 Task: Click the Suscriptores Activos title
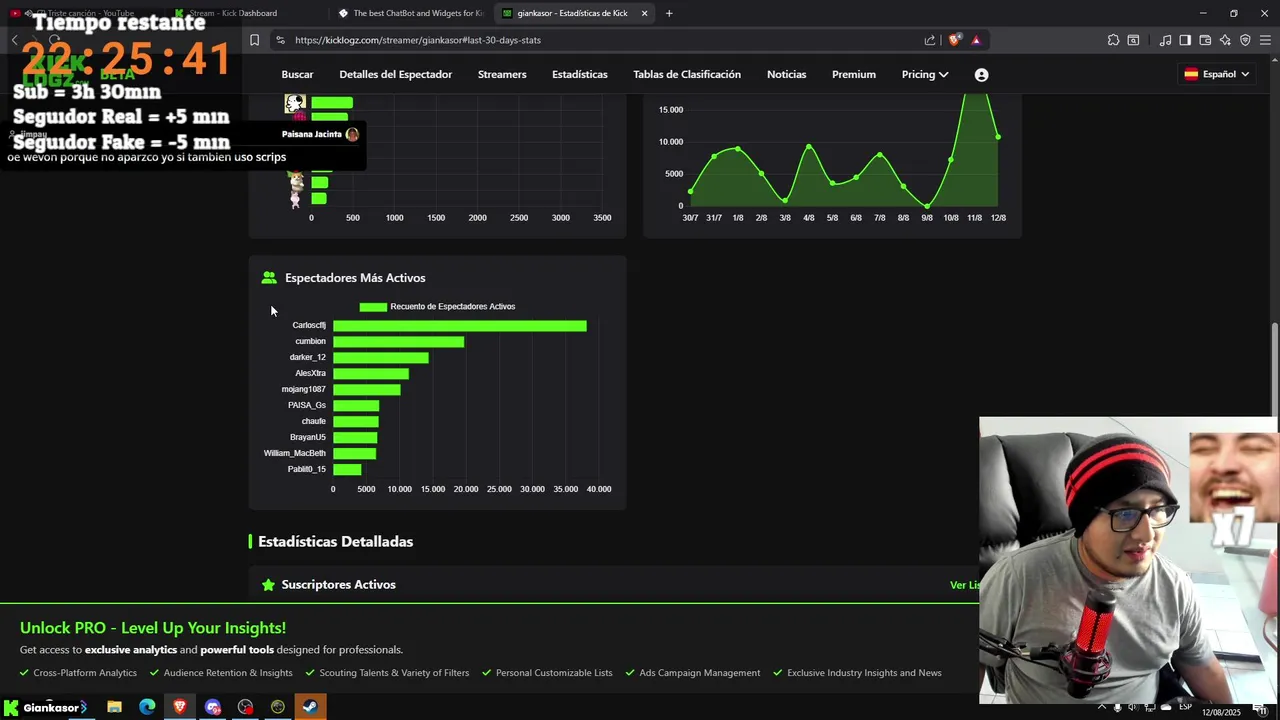(338, 585)
